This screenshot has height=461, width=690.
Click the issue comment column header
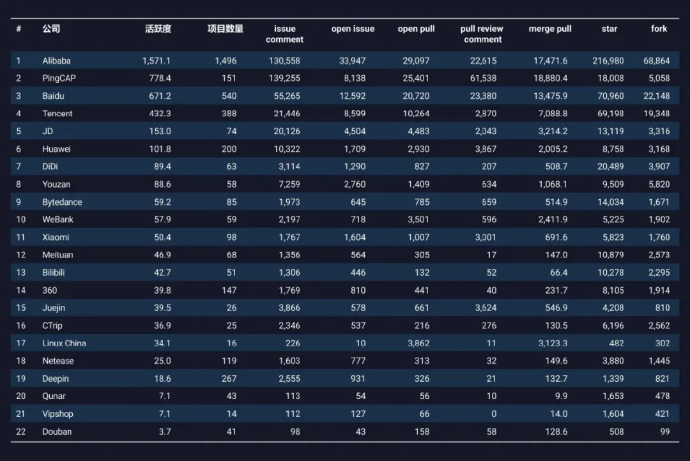coord(285,34)
